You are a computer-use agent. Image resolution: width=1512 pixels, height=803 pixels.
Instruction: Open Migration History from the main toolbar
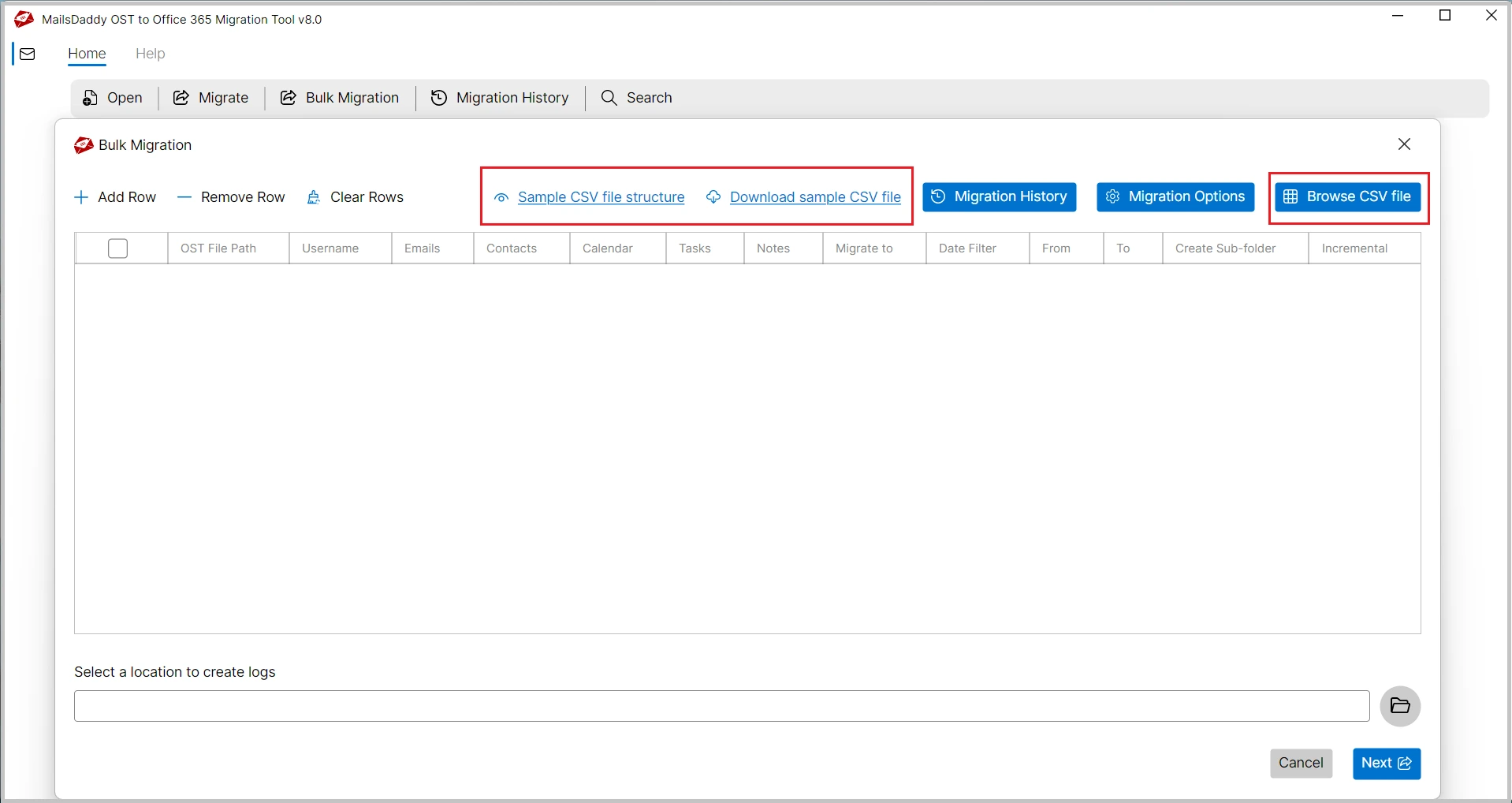tap(500, 98)
